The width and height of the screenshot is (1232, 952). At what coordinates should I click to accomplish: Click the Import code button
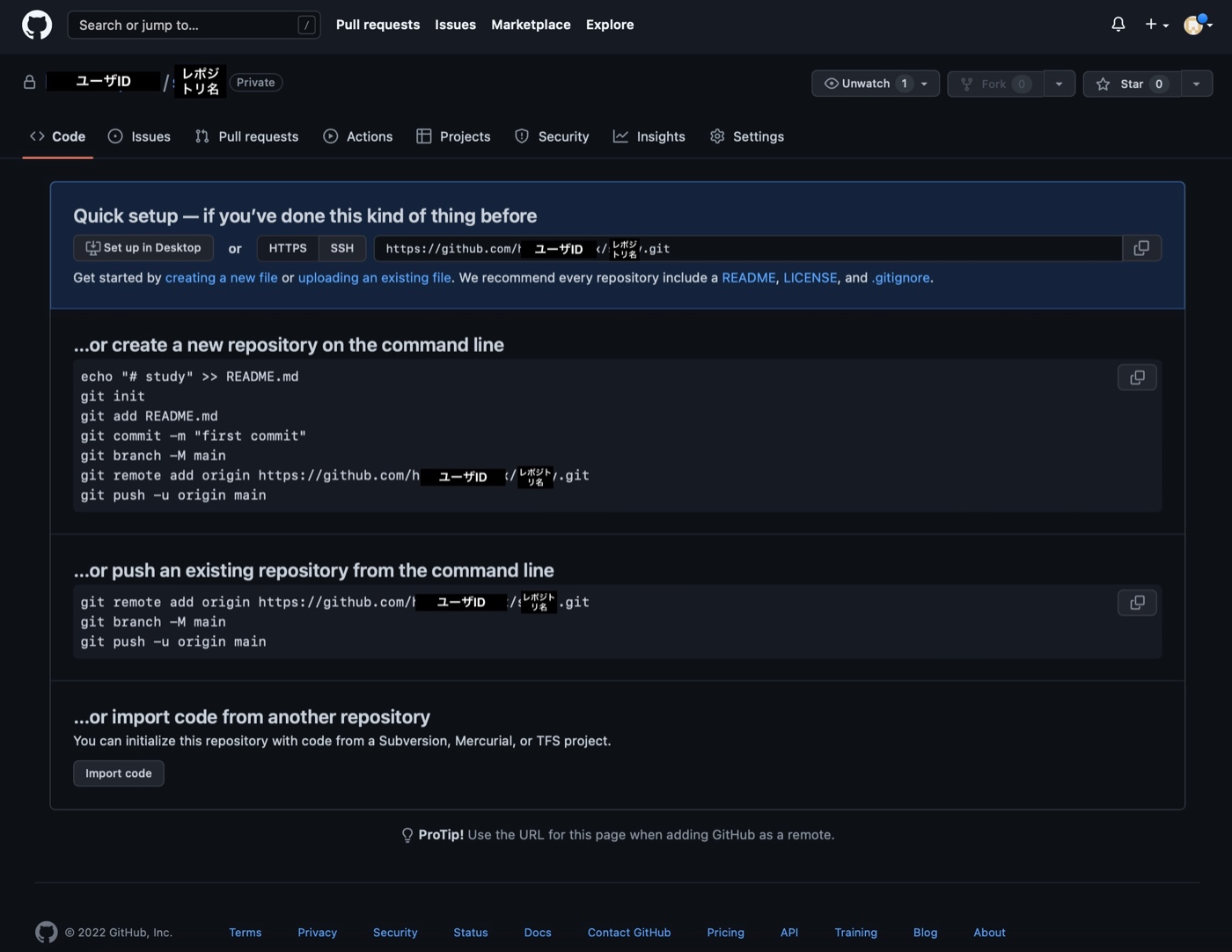(x=119, y=773)
